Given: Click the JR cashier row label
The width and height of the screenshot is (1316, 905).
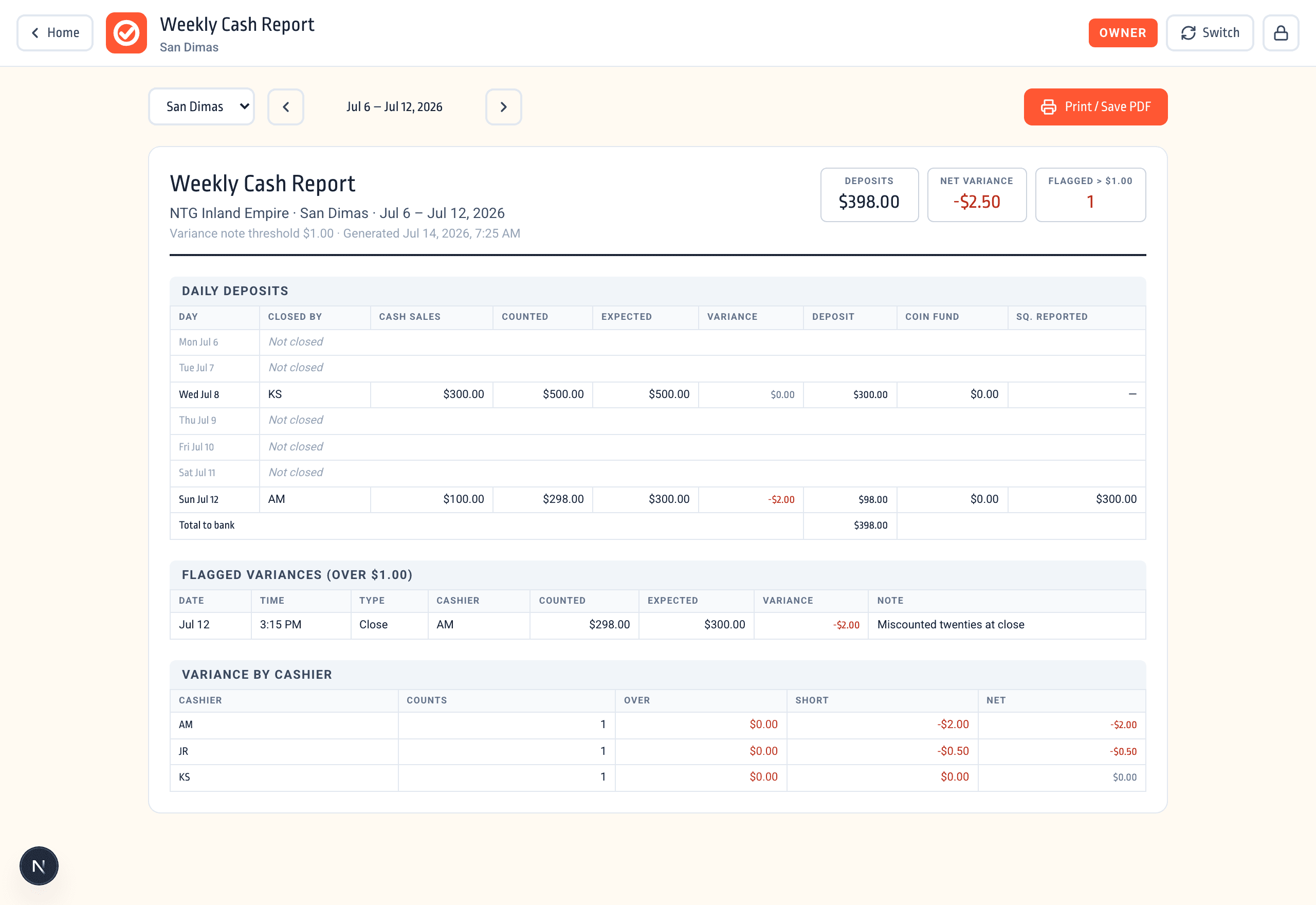Looking at the screenshot, I should point(183,751).
